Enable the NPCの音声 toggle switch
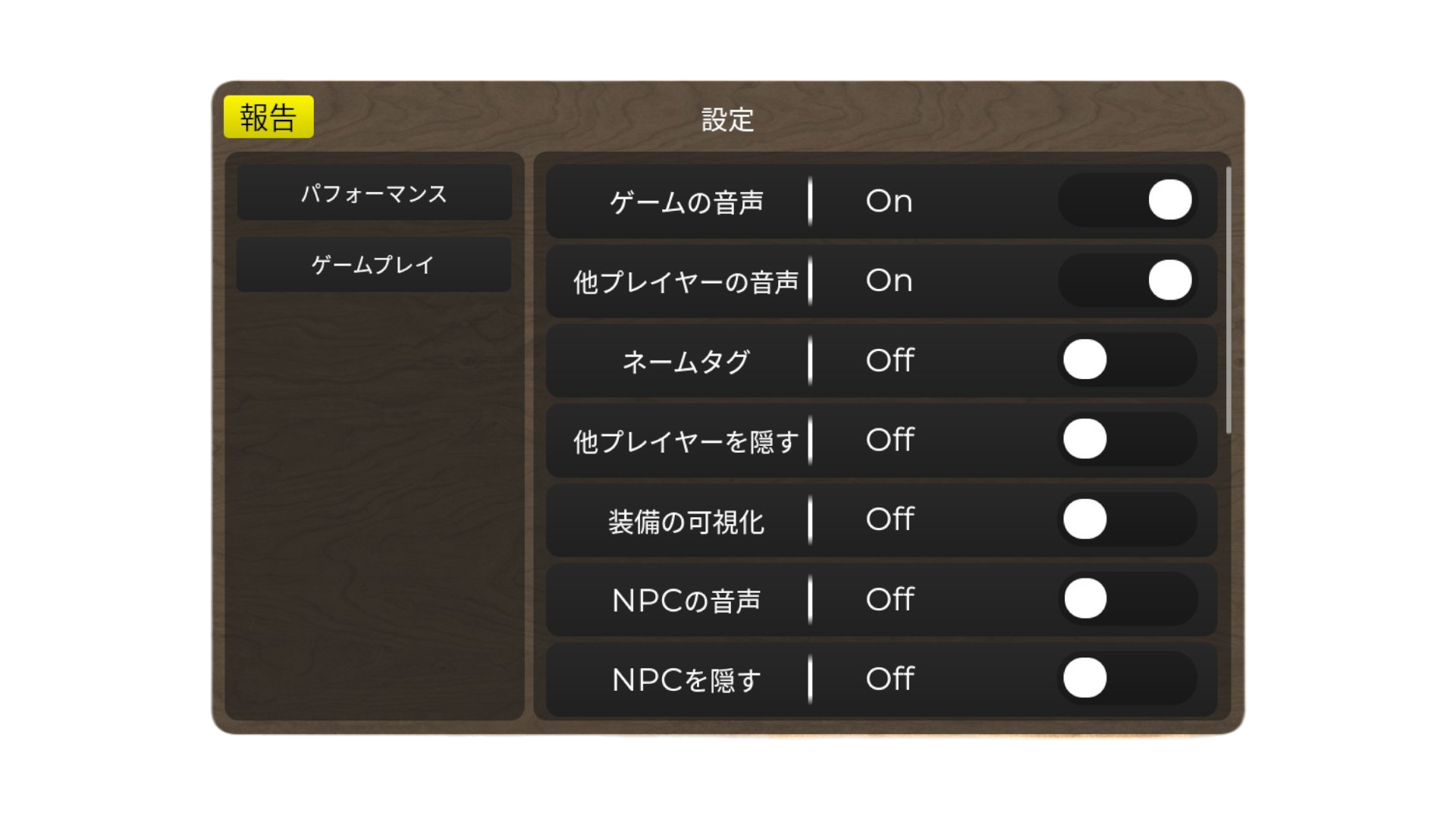The width and height of the screenshot is (1456, 819). coord(1127,599)
